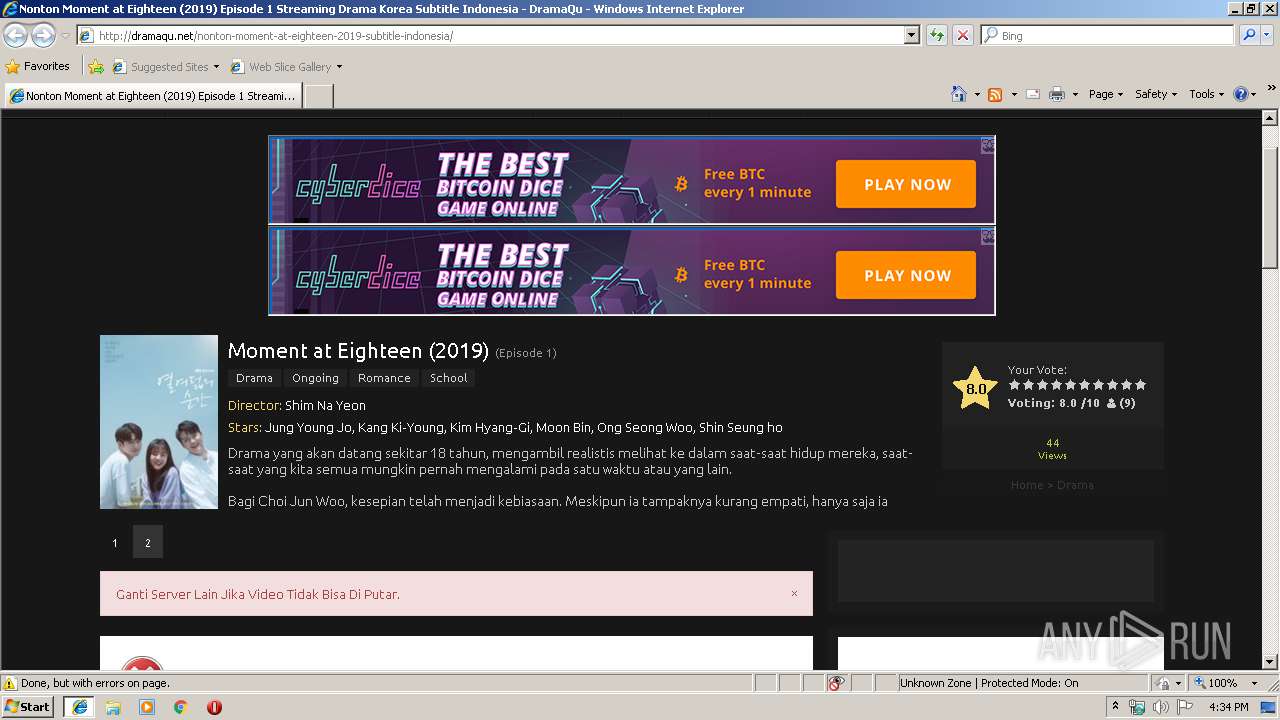Dismiss the Ganti Server alert message
This screenshot has height=720, width=1280.
(794, 593)
